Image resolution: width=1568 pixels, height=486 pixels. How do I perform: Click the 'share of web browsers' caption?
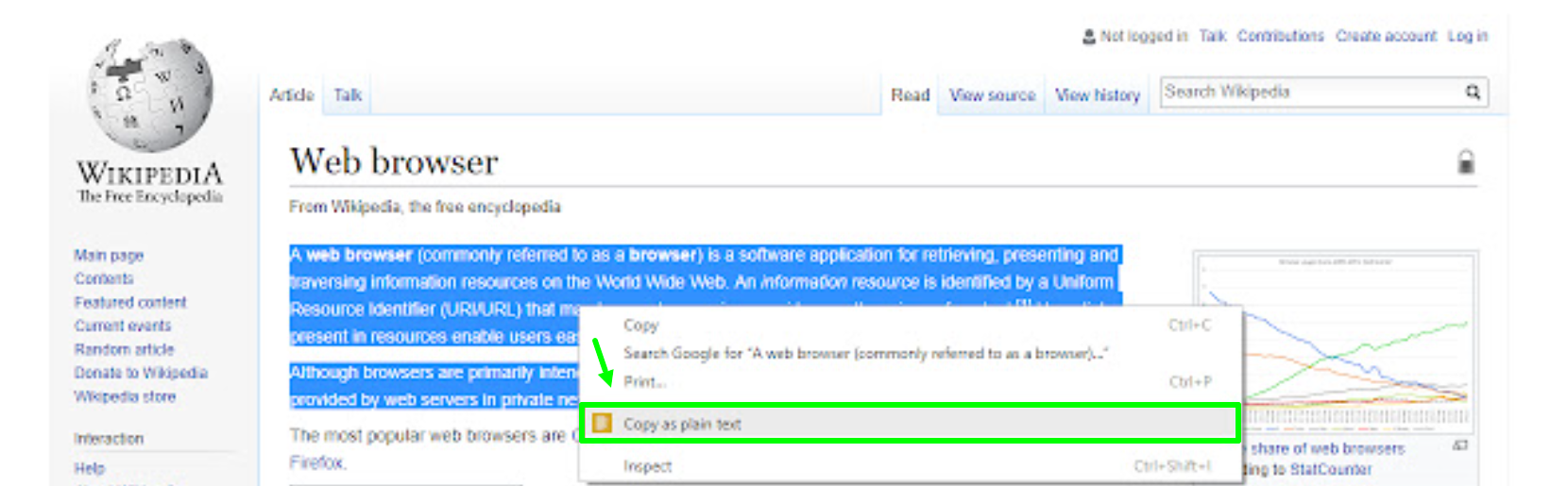1328,449
